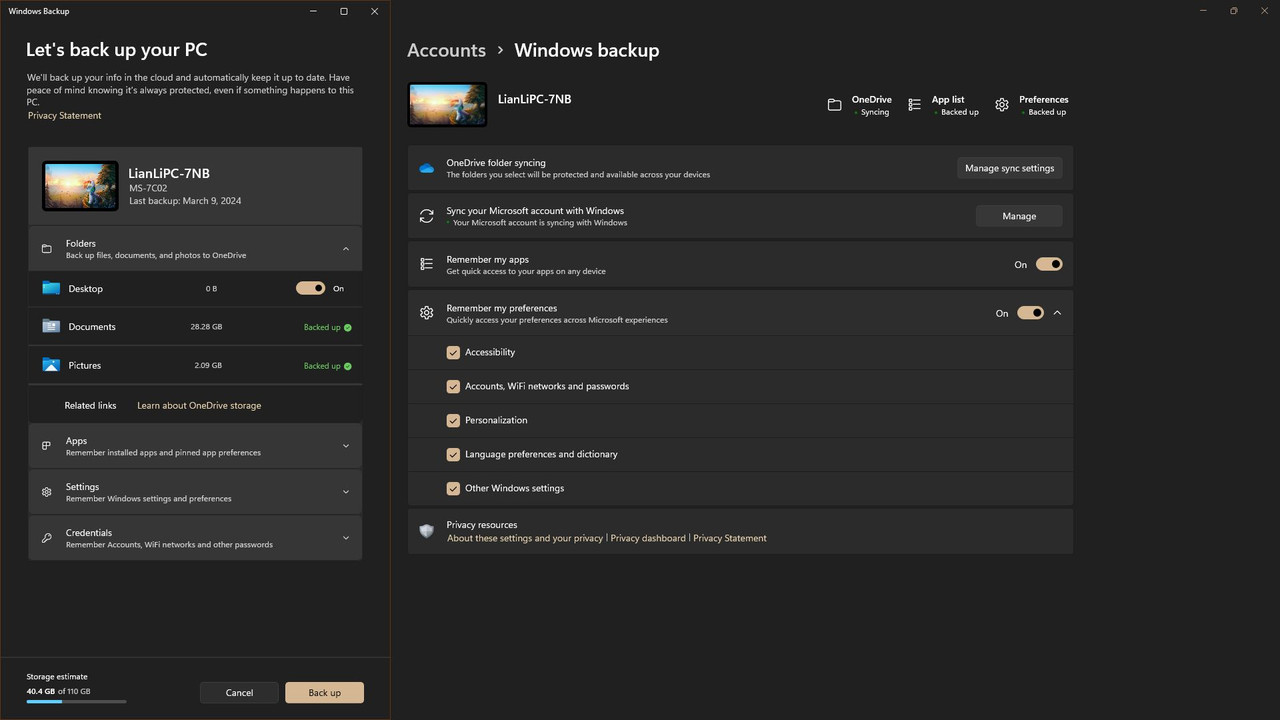Click the Remember my apps list icon

click(427, 264)
